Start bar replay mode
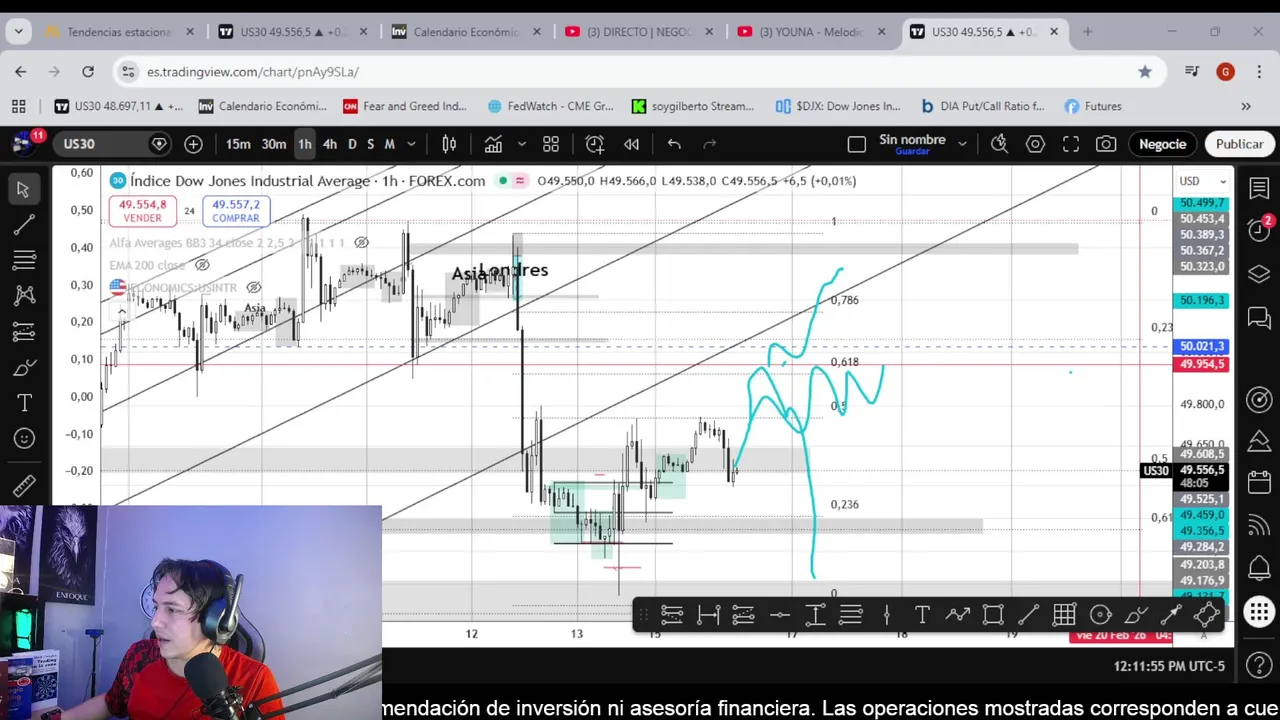Image resolution: width=1280 pixels, height=720 pixels. coord(631,144)
